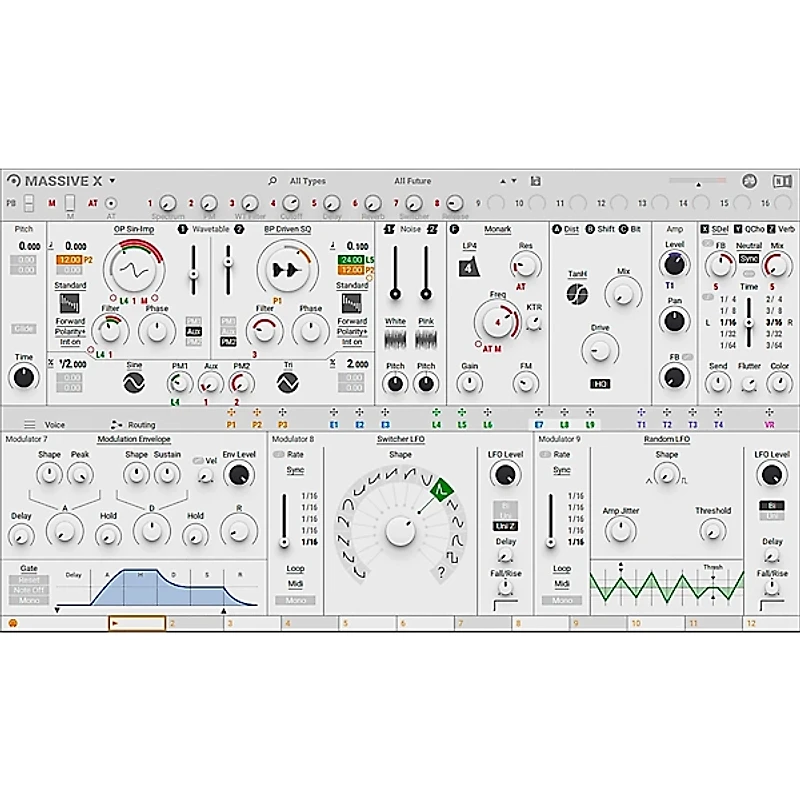Viewport: 800px width, 800px height.
Task: Enable Sync in the SDel effect
Action: [x=749, y=258]
